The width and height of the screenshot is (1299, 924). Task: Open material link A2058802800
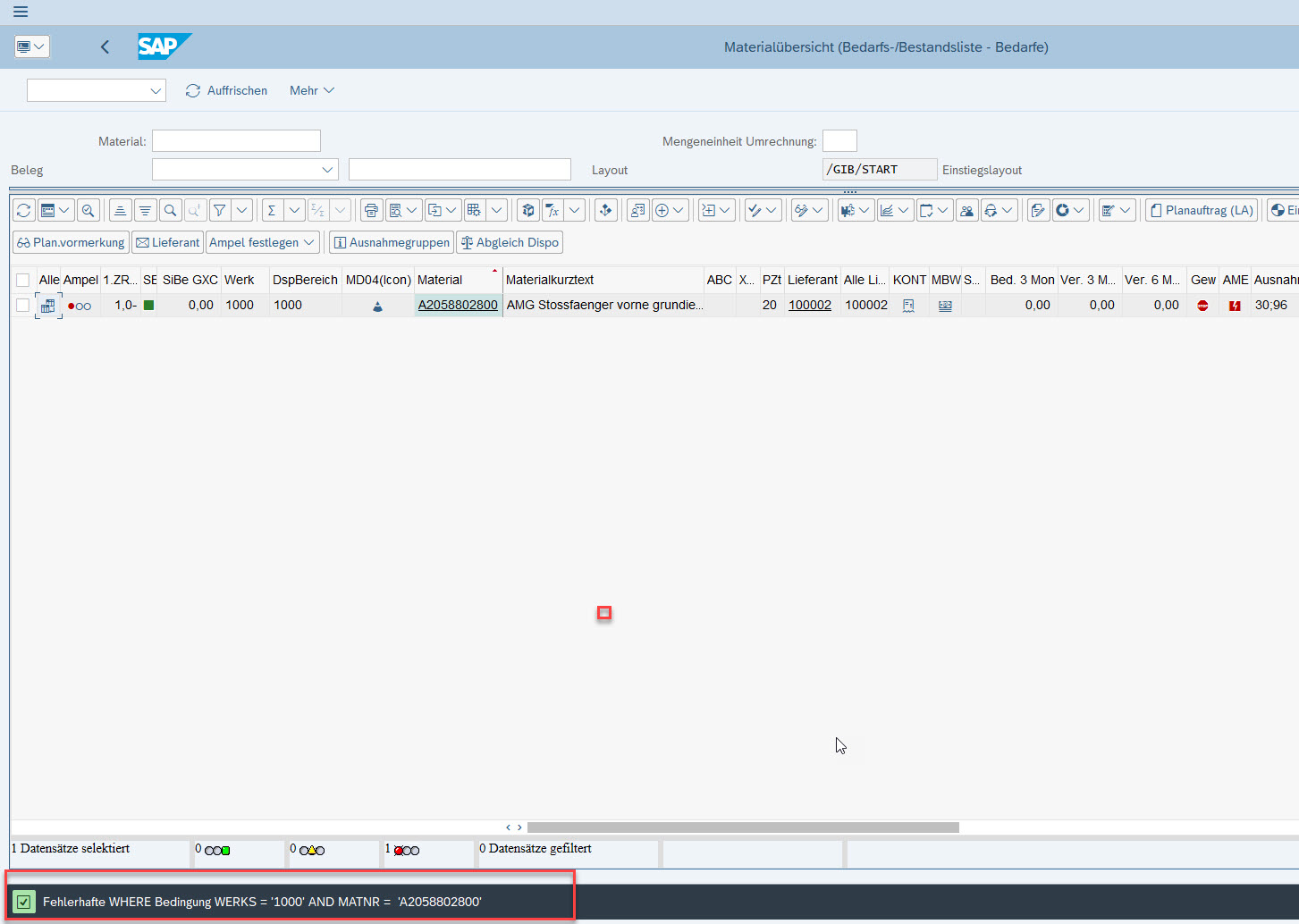tap(458, 306)
